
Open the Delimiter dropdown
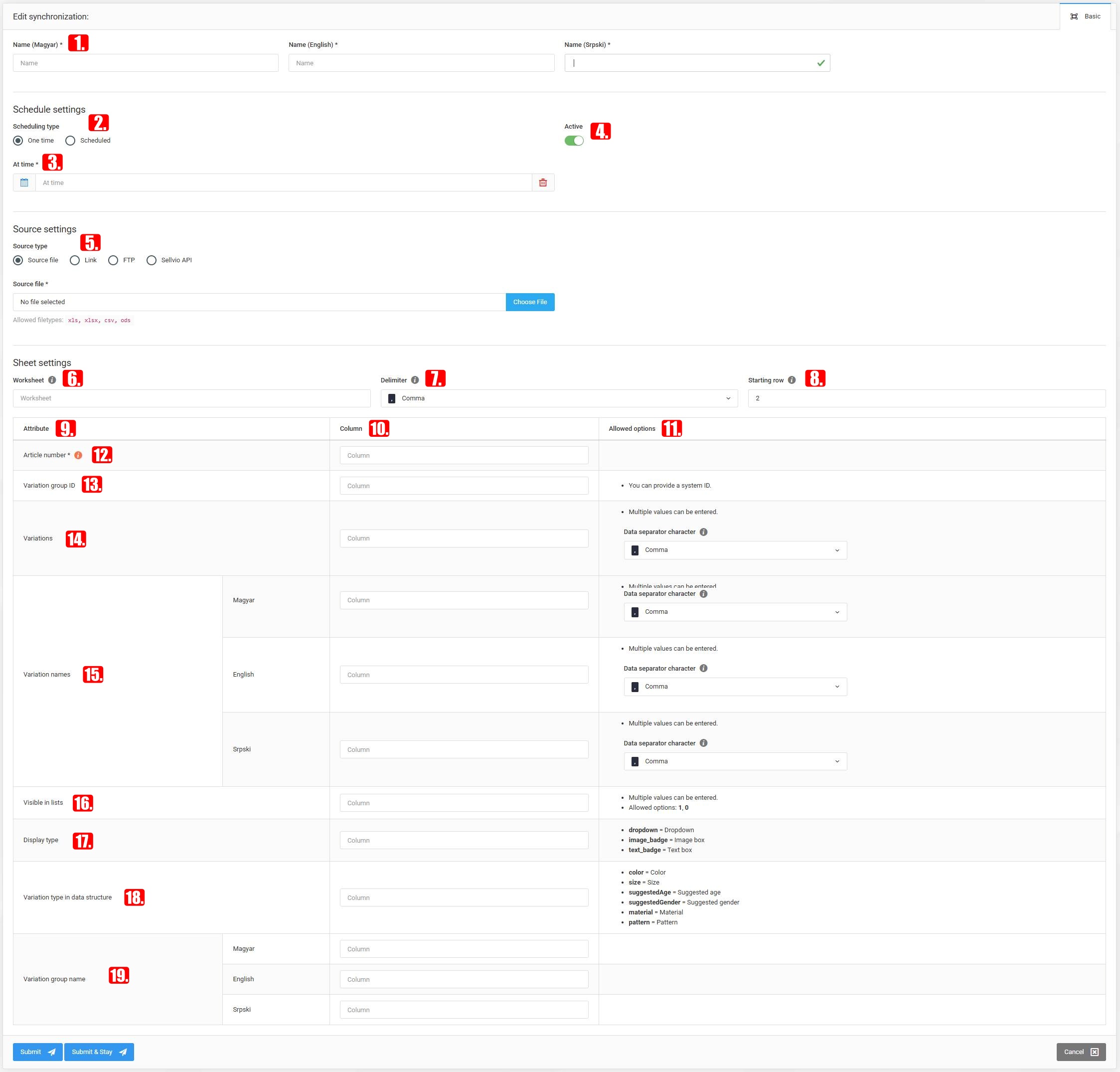coord(559,398)
